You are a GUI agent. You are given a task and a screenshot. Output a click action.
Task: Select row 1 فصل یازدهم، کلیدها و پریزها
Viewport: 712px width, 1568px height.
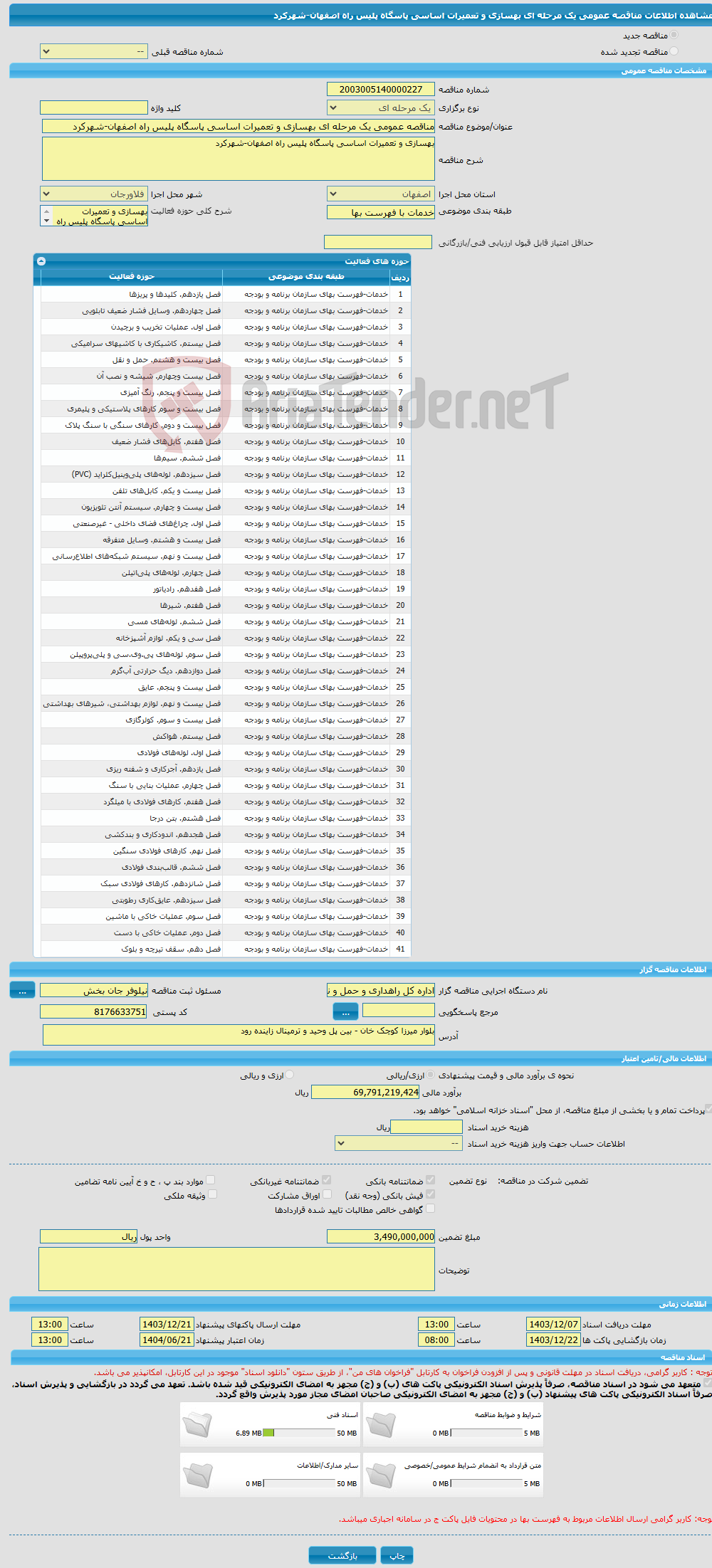point(226,294)
